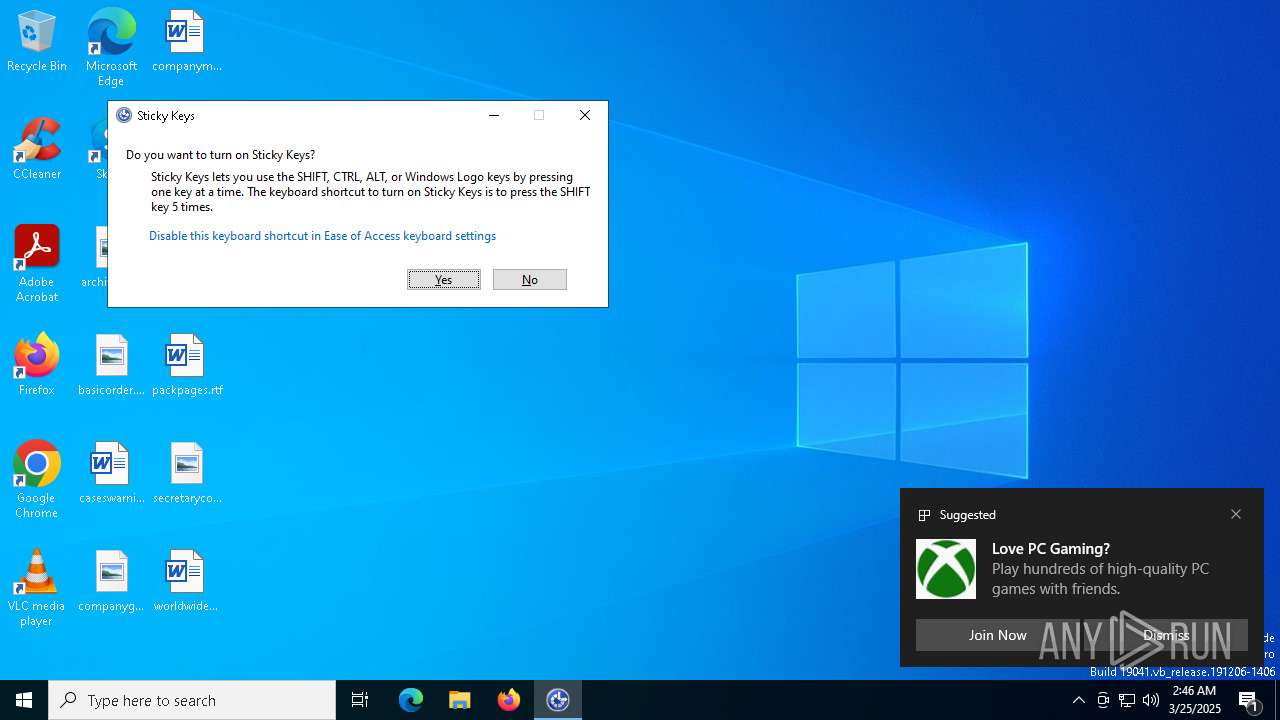
Task: Launch the Google Chrome desktop shortcut
Action: pos(37,480)
